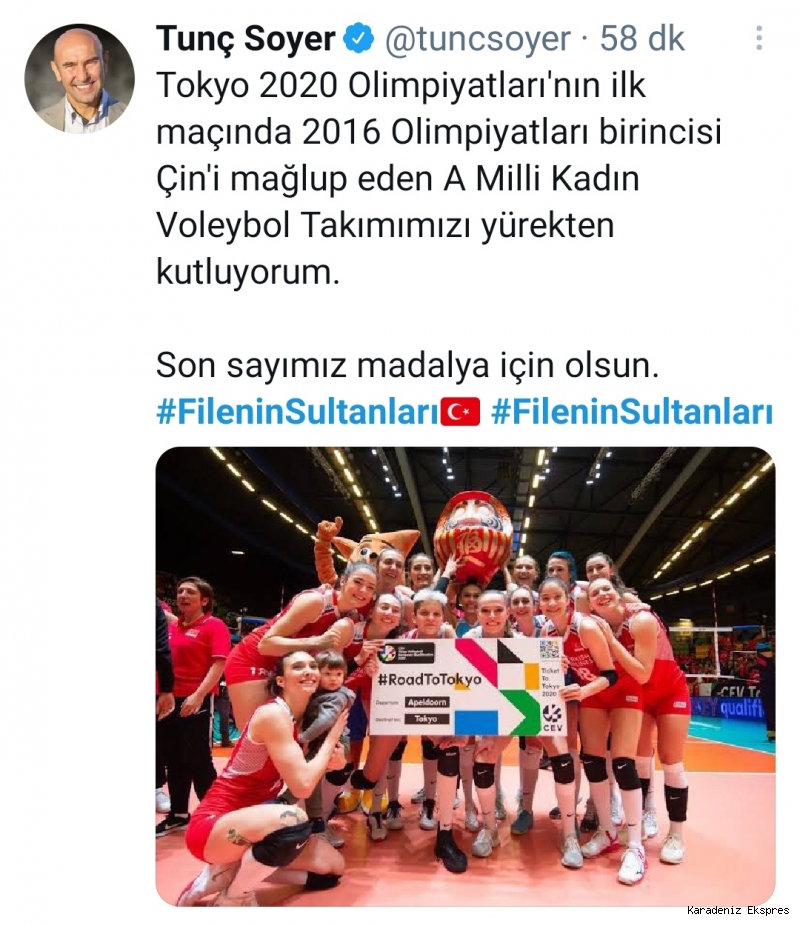Click the CEV logo on the ticket
Image resolution: width=800 pixels, height=926 pixels.
pos(552,717)
